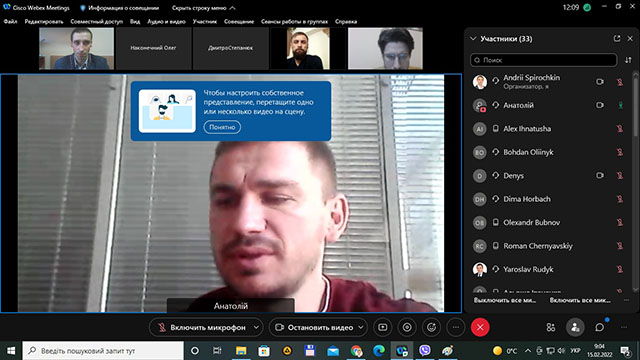Click the sort participants icon
640x360 pixels.
pyautogui.click(x=628, y=60)
